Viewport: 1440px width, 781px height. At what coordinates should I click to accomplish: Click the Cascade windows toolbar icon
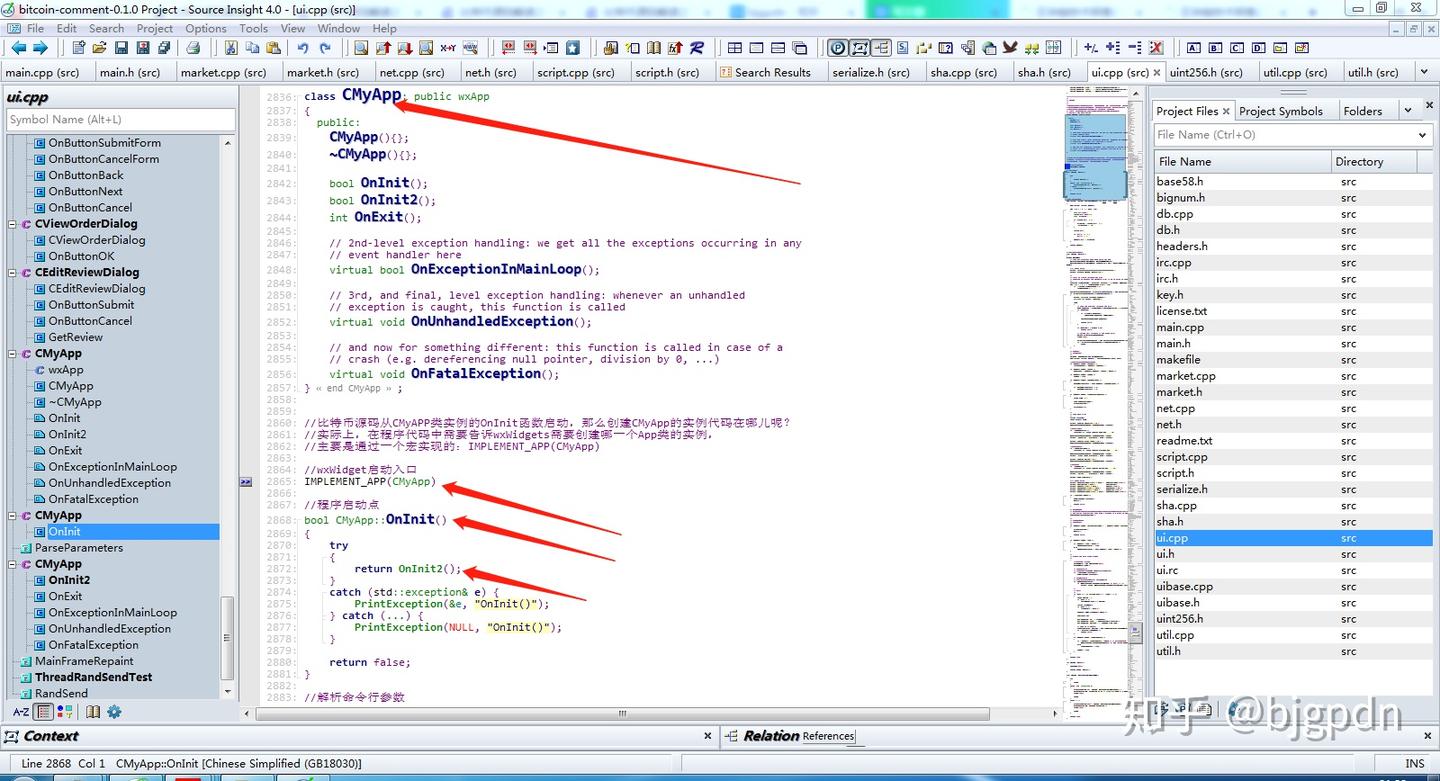click(800, 48)
